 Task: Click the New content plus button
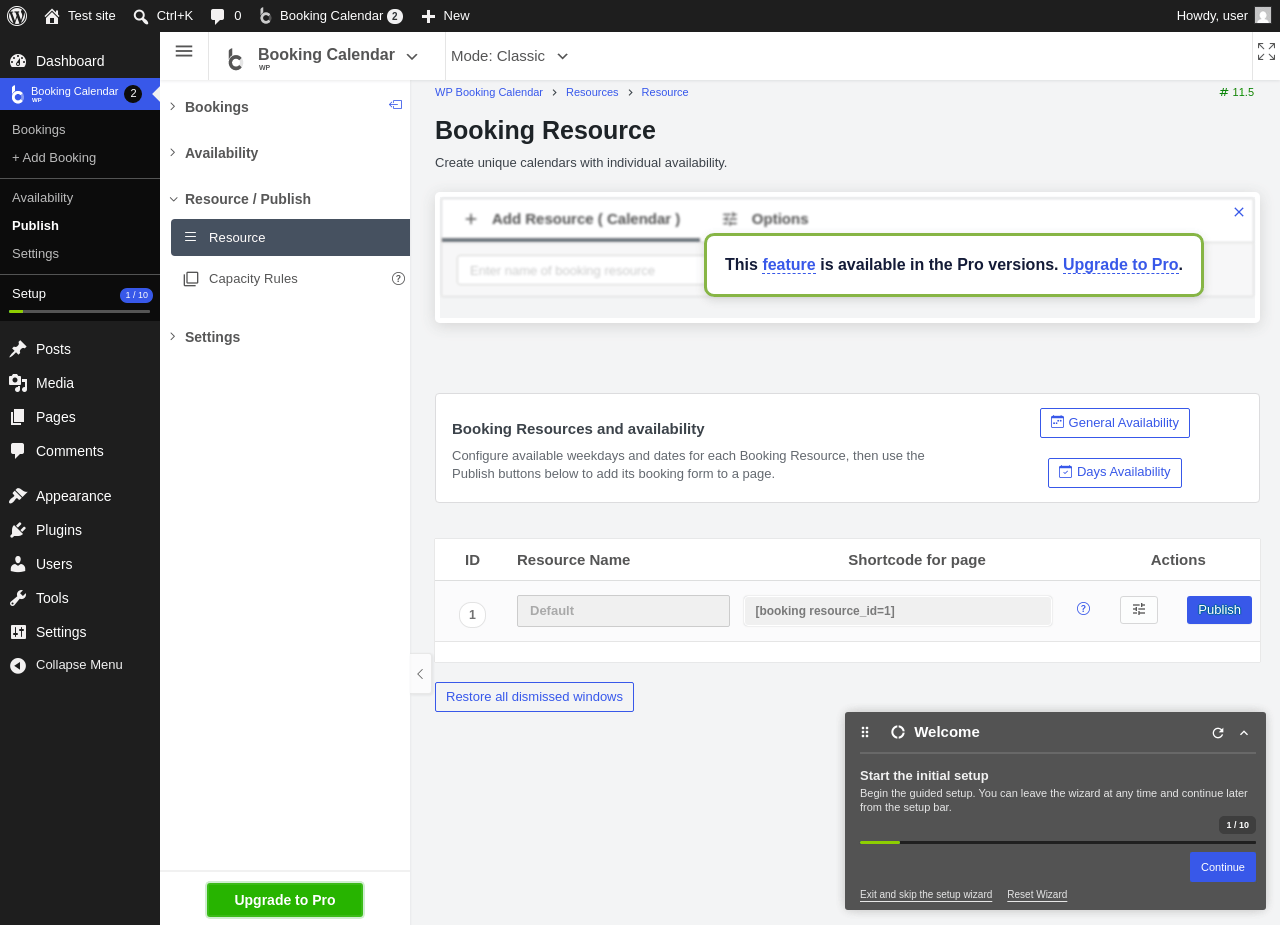tap(445, 16)
